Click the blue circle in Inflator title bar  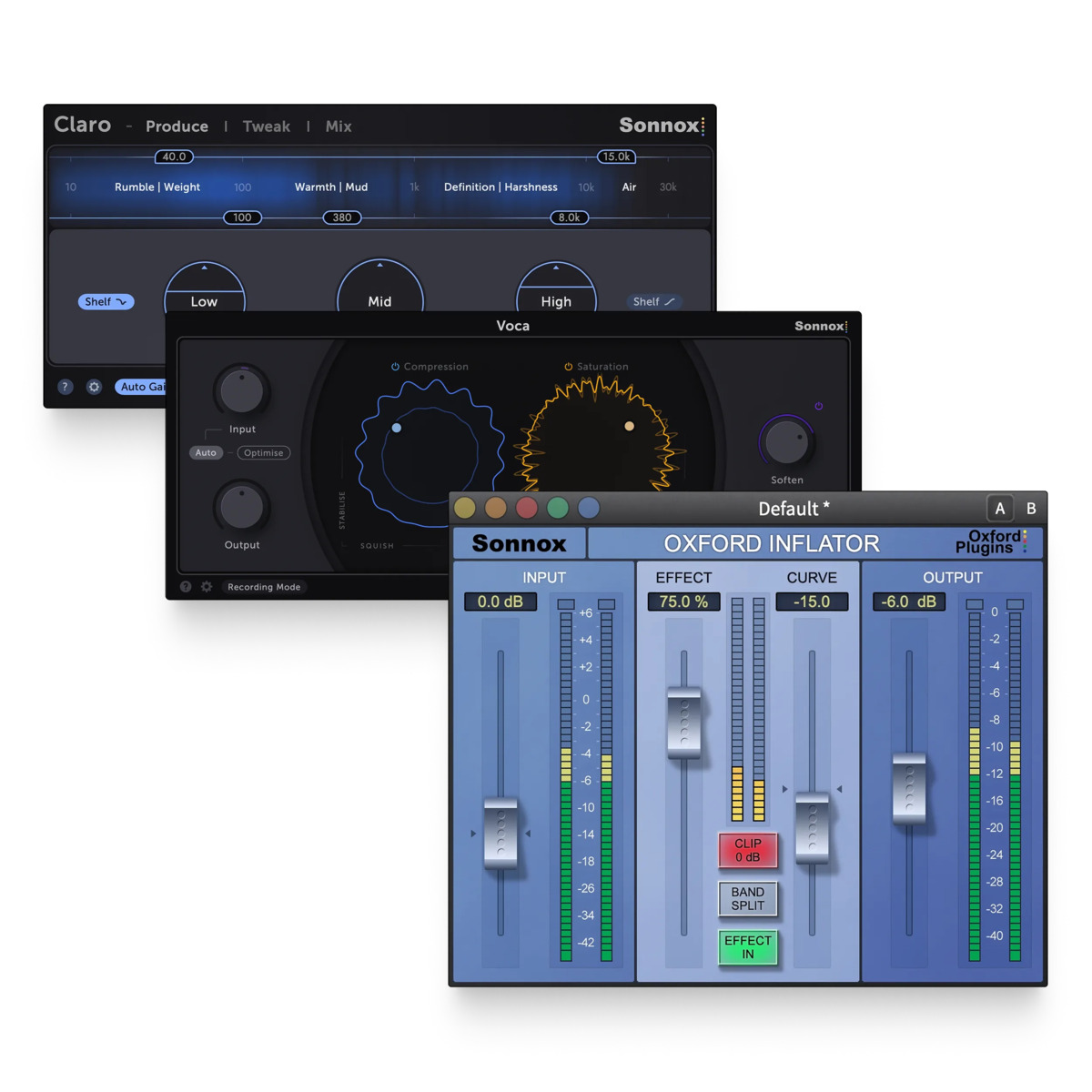[589, 508]
